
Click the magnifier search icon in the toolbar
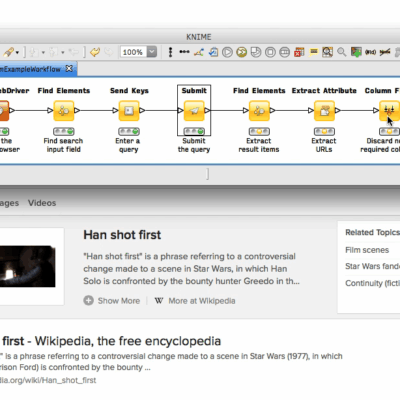coord(342,52)
